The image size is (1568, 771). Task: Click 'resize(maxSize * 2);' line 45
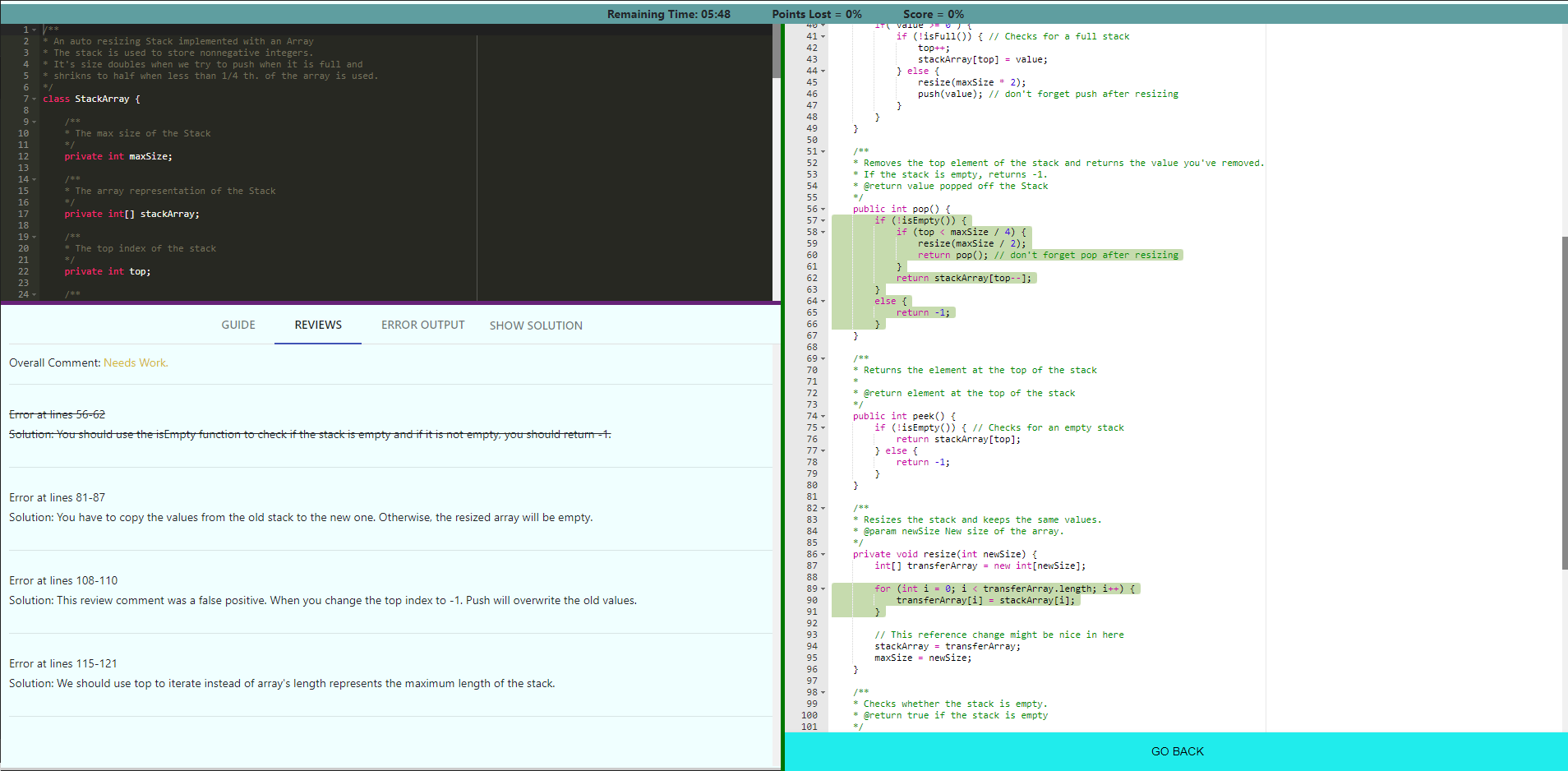point(972,82)
